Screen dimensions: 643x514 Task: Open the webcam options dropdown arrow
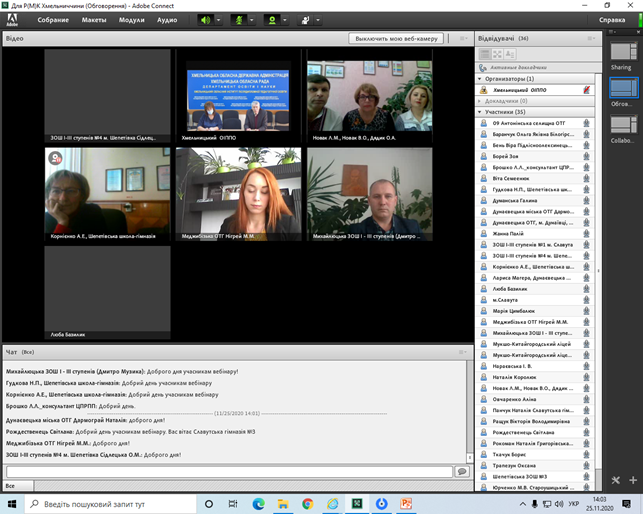pyautogui.click(x=285, y=20)
